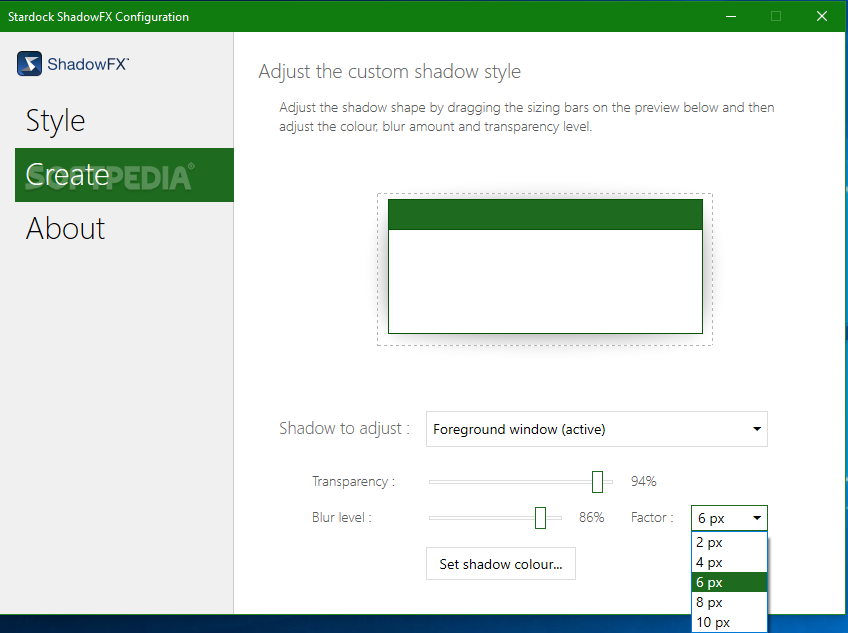Click the Factor label
This screenshot has height=633, width=848.
[x=652, y=518]
